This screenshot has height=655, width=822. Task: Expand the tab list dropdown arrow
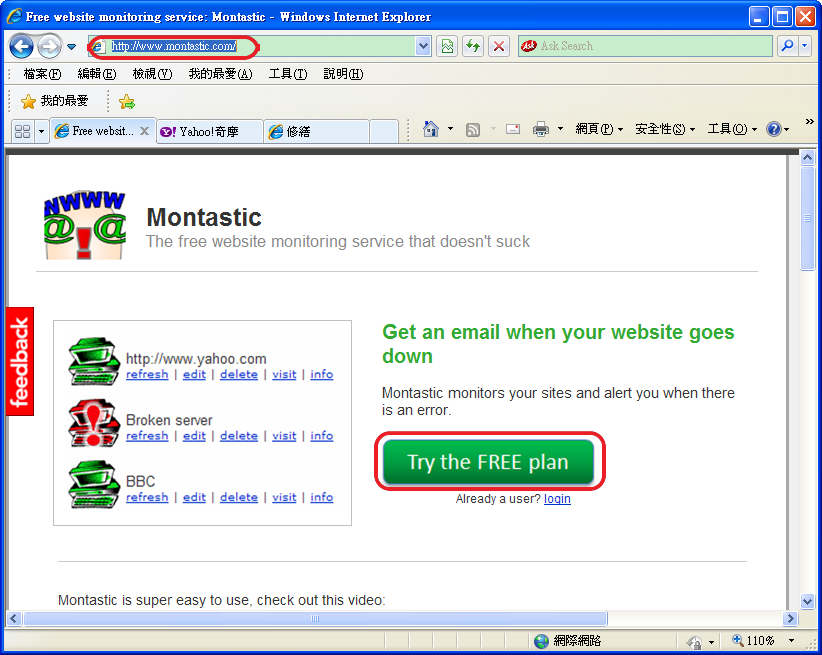pyautogui.click(x=41, y=131)
